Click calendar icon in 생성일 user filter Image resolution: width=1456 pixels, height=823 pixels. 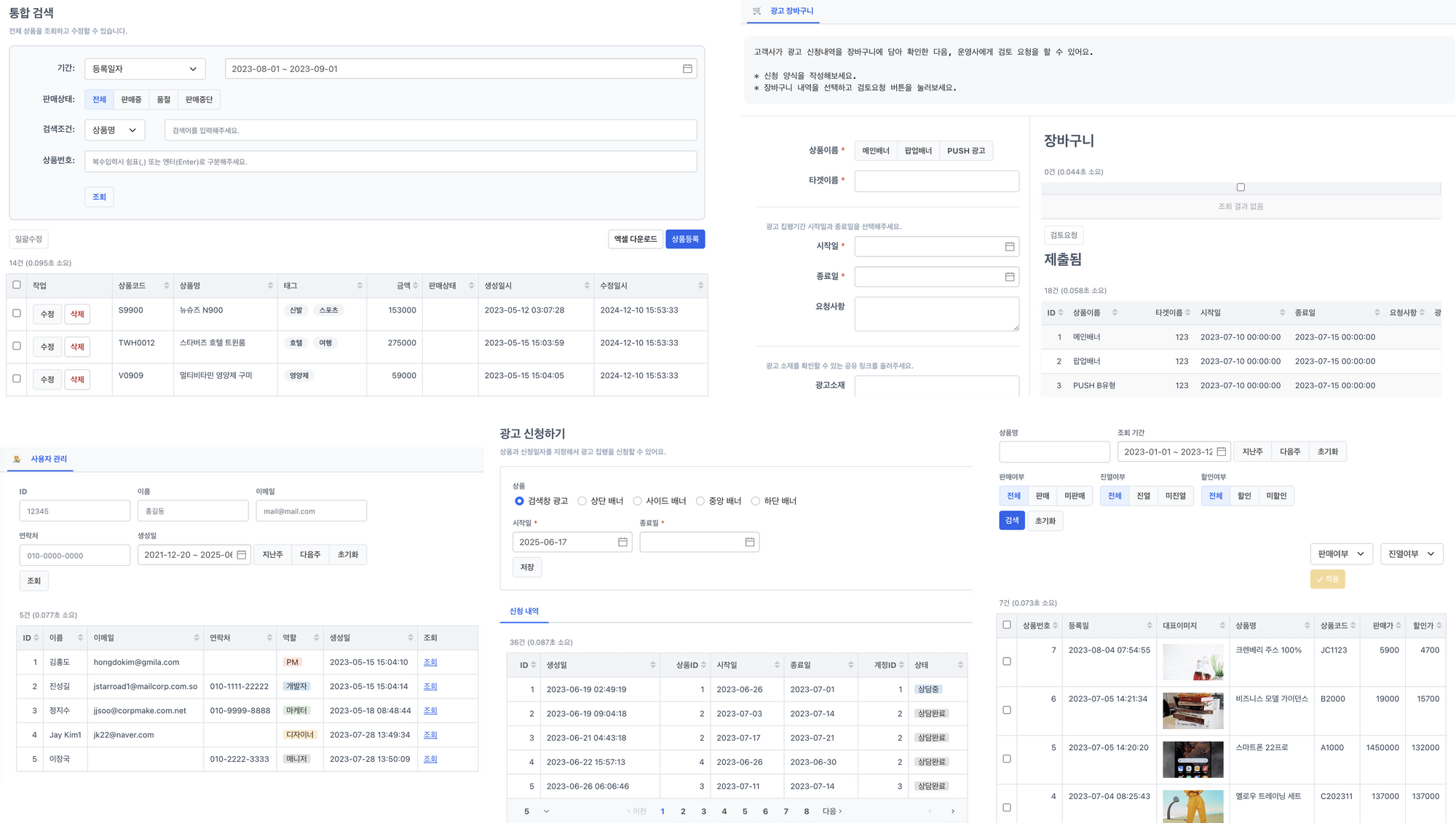(x=241, y=555)
